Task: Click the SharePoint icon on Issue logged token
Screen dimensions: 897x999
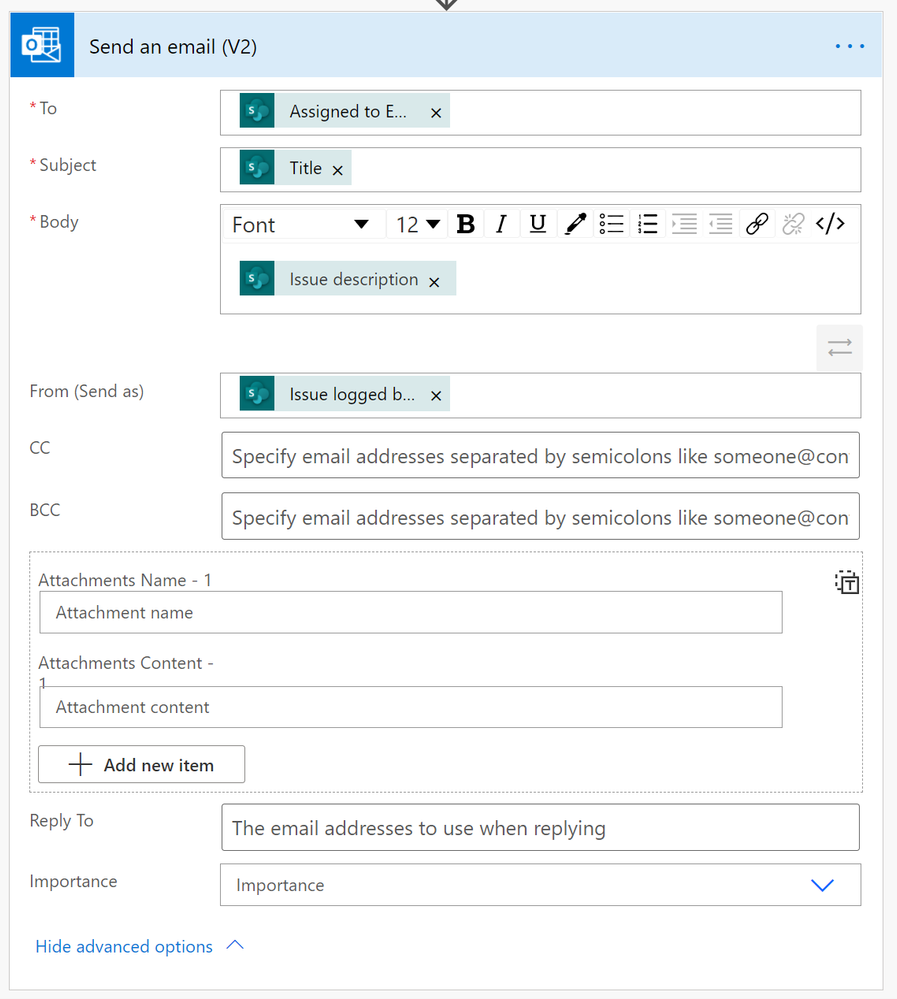Action: (x=257, y=394)
